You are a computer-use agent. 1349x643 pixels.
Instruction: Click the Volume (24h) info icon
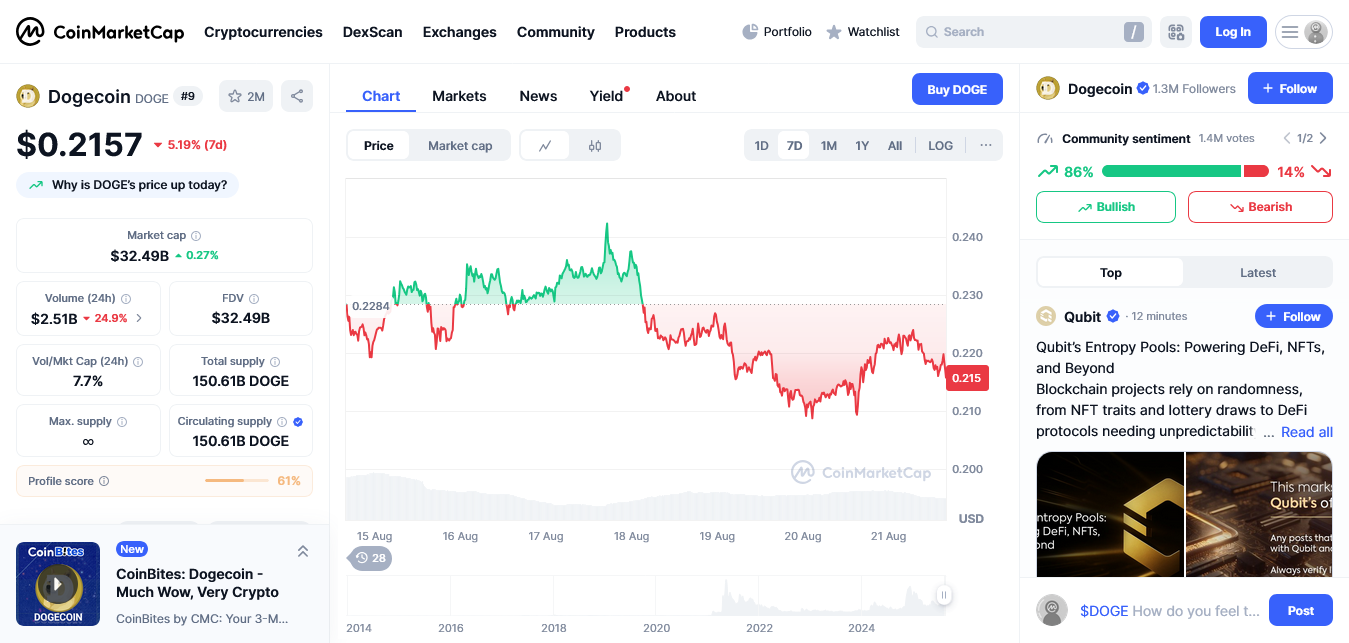[x=126, y=299]
